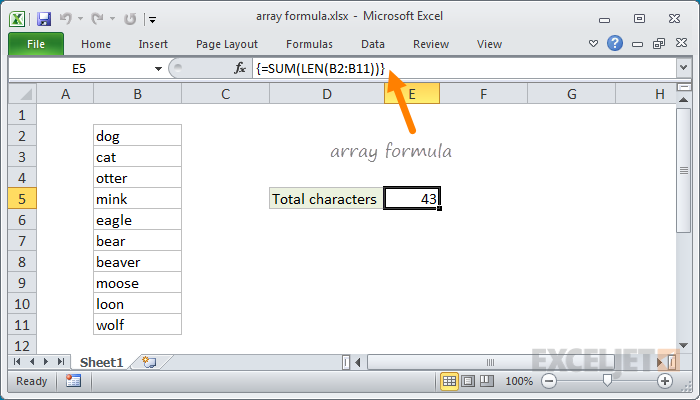Select the cell containing beaver
Screen dimensions: 700x400
(138, 262)
